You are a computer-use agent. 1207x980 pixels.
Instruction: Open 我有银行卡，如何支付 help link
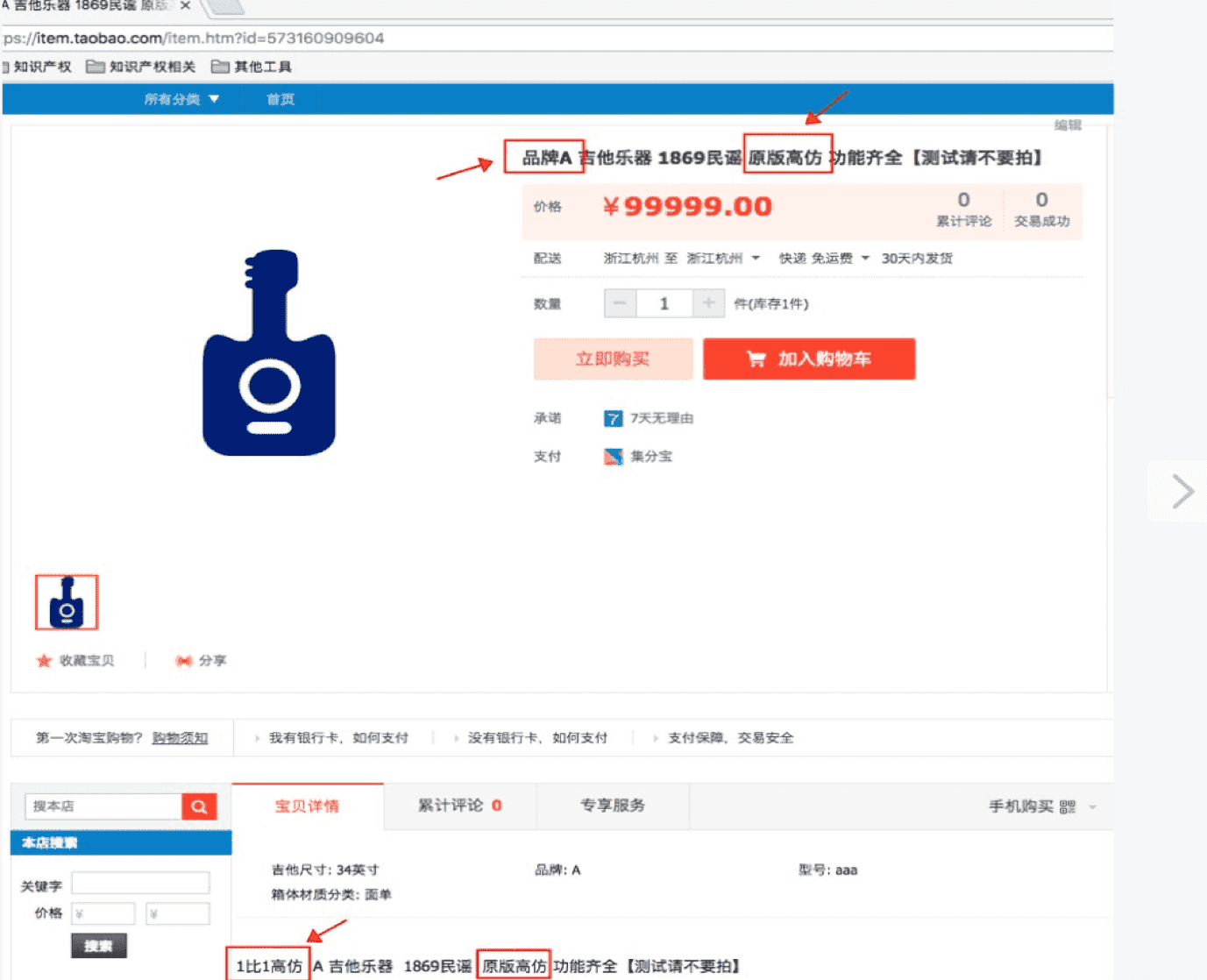tap(338, 738)
